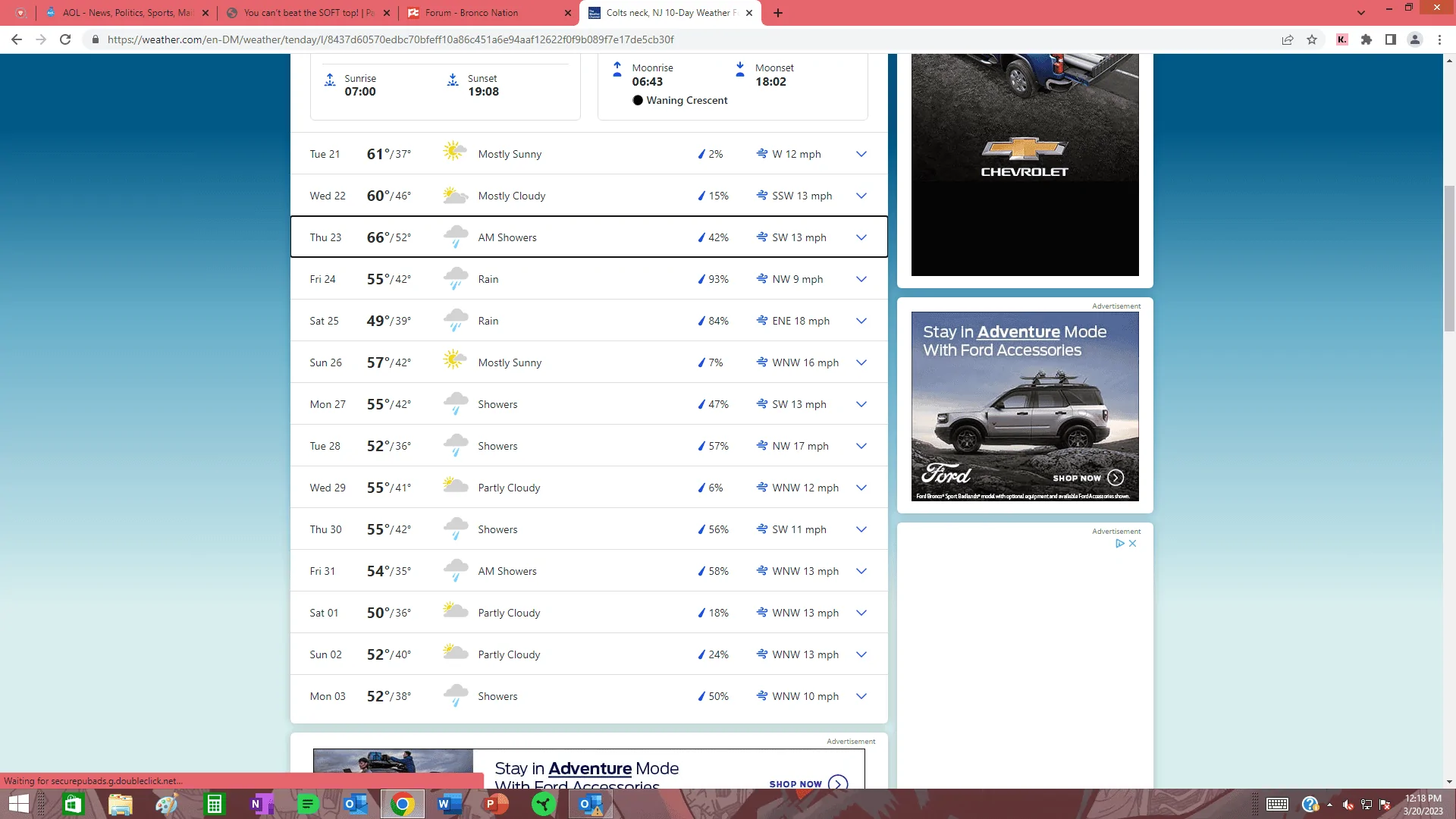Image resolution: width=1456 pixels, height=819 pixels.
Task: Expand the Tue 21 forecast details
Action: click(861, 154)
